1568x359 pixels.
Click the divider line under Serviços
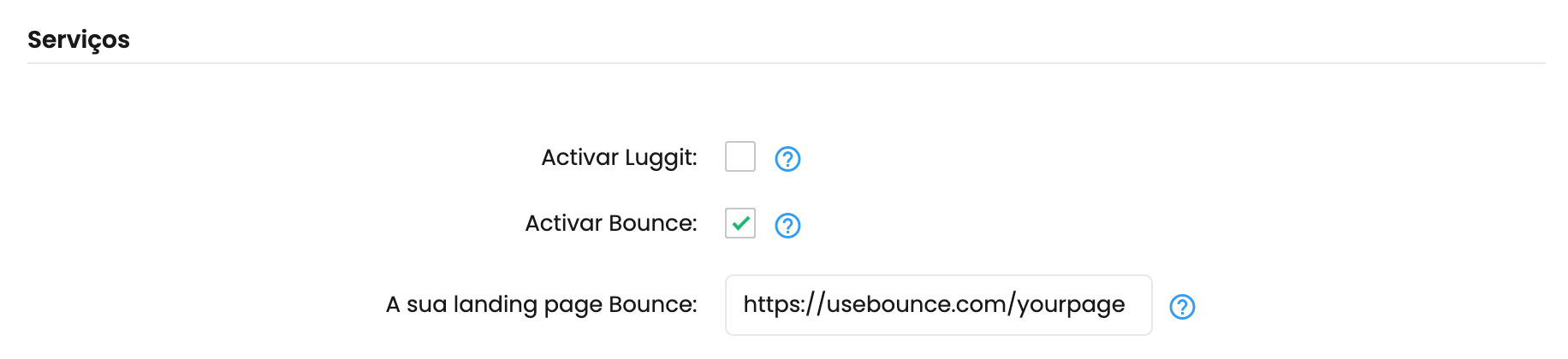point(786,63)
